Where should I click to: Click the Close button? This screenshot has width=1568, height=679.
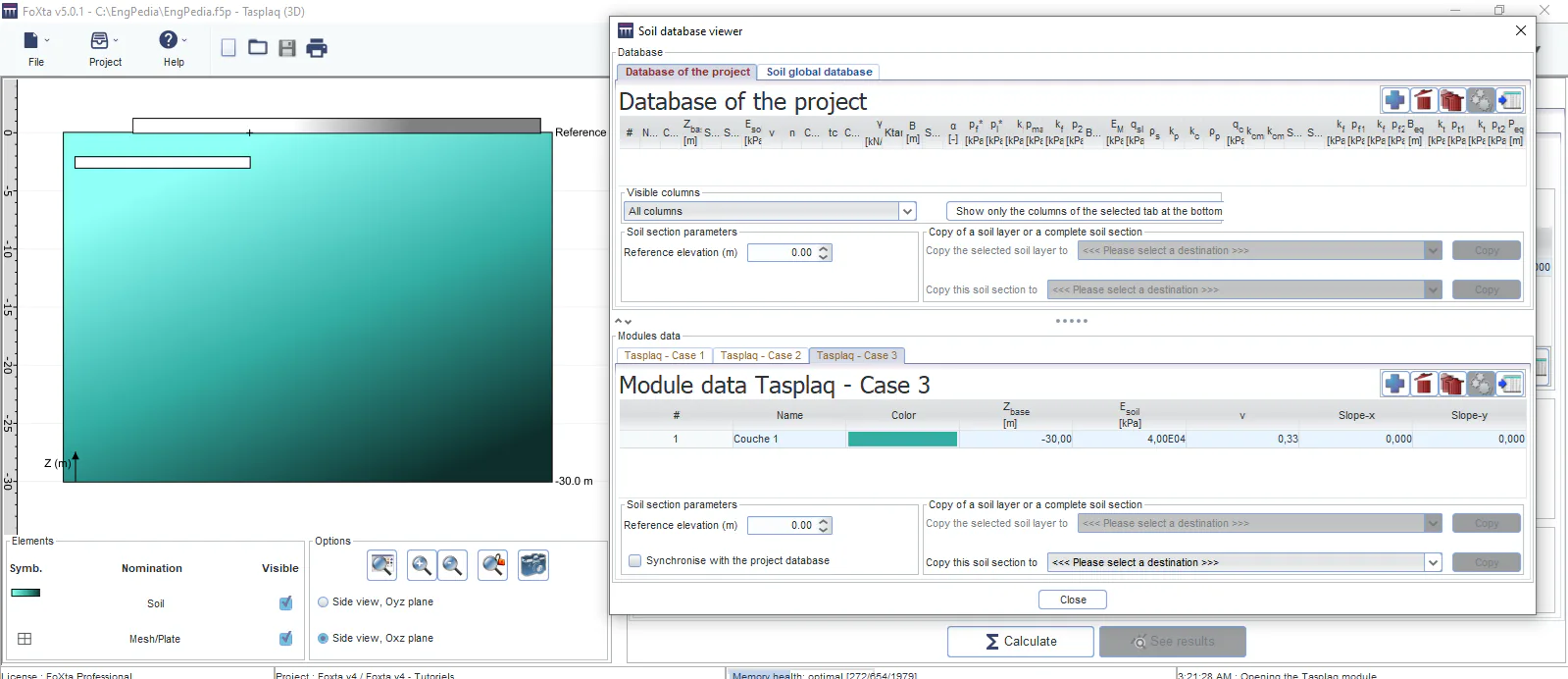[1073, 600]
